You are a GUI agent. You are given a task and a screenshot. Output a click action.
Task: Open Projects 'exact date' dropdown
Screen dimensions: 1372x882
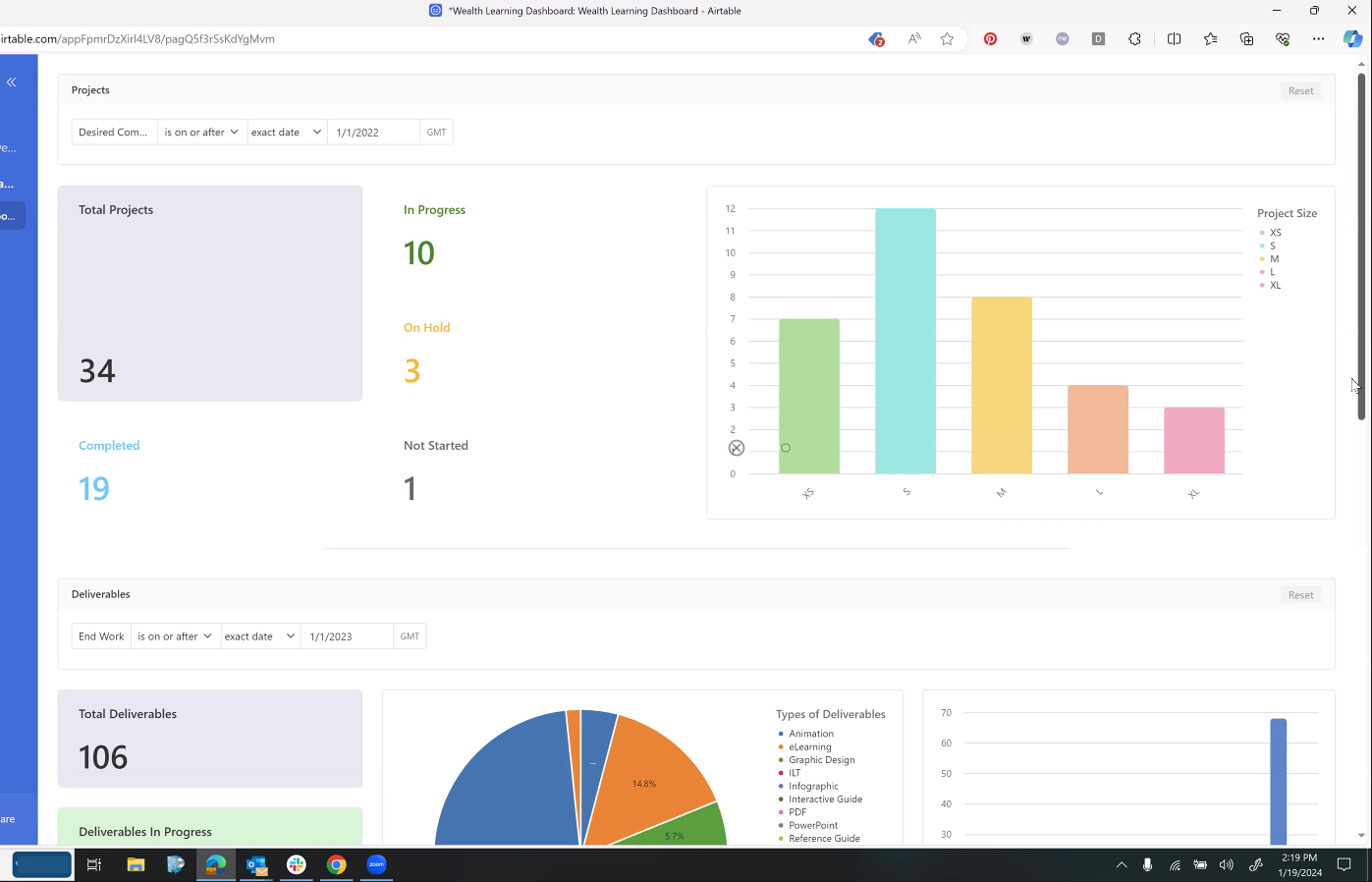(286, 132)
